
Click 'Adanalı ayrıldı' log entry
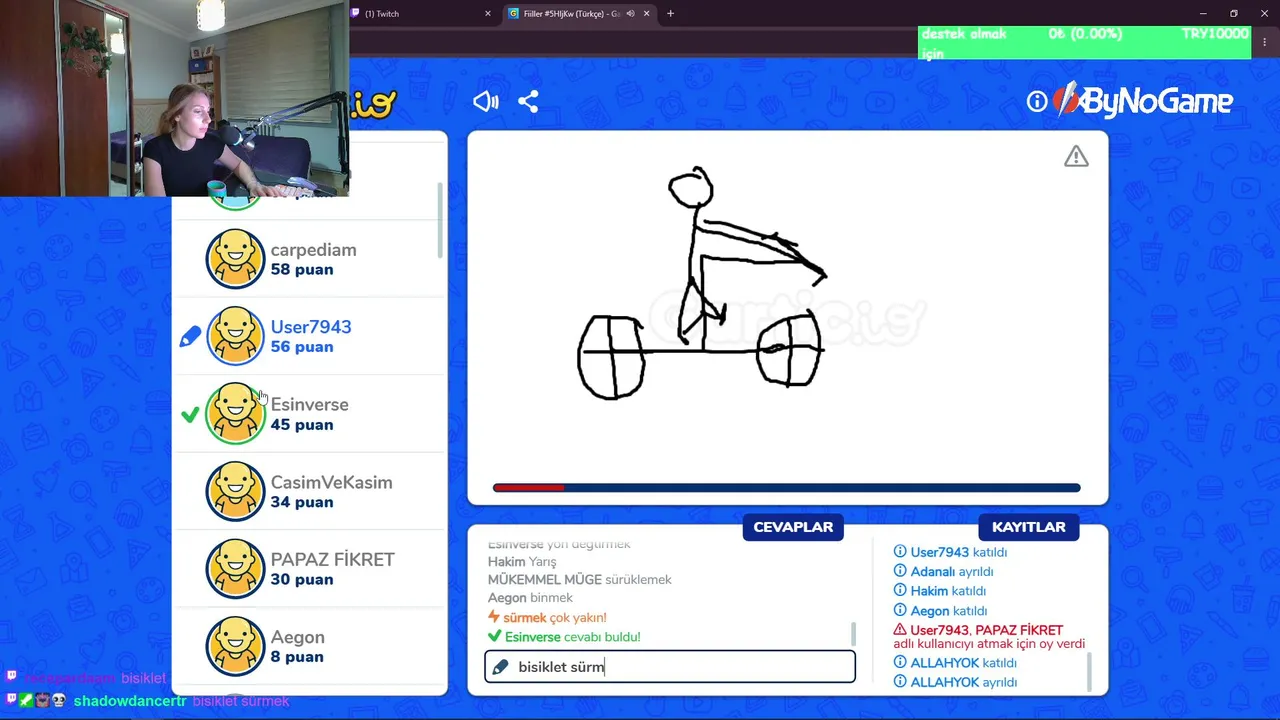click(943, 572)
